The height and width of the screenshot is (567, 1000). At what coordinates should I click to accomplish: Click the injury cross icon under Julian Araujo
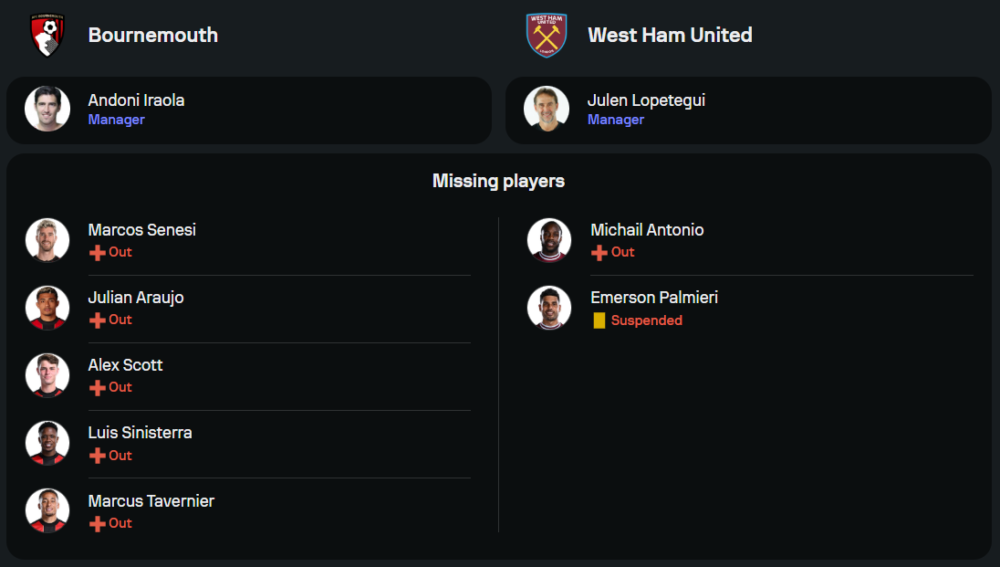click(x=97, y=321)
